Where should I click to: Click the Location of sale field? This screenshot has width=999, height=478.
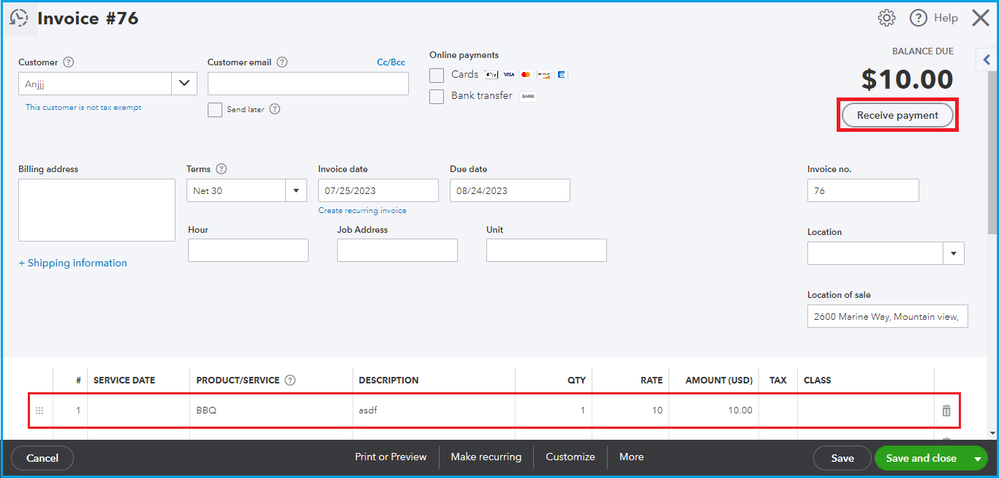pos(888,316)
